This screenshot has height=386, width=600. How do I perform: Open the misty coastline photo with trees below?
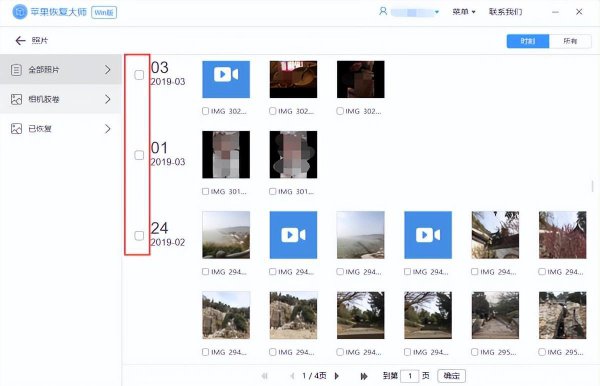[x=226, y=235]
